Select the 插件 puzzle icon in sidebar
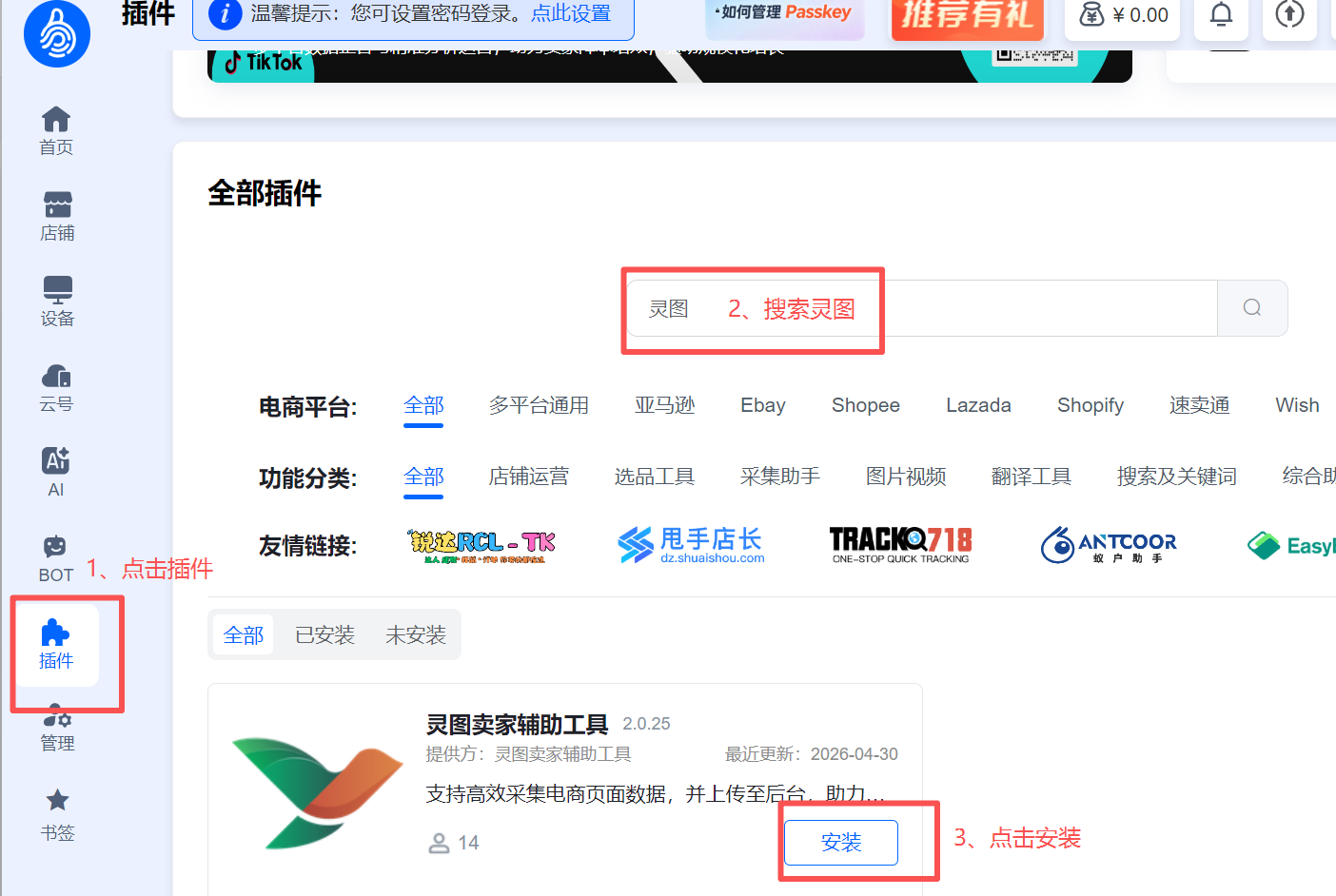Viewport: 1336px width, 896px height. [x=56, y=633]
